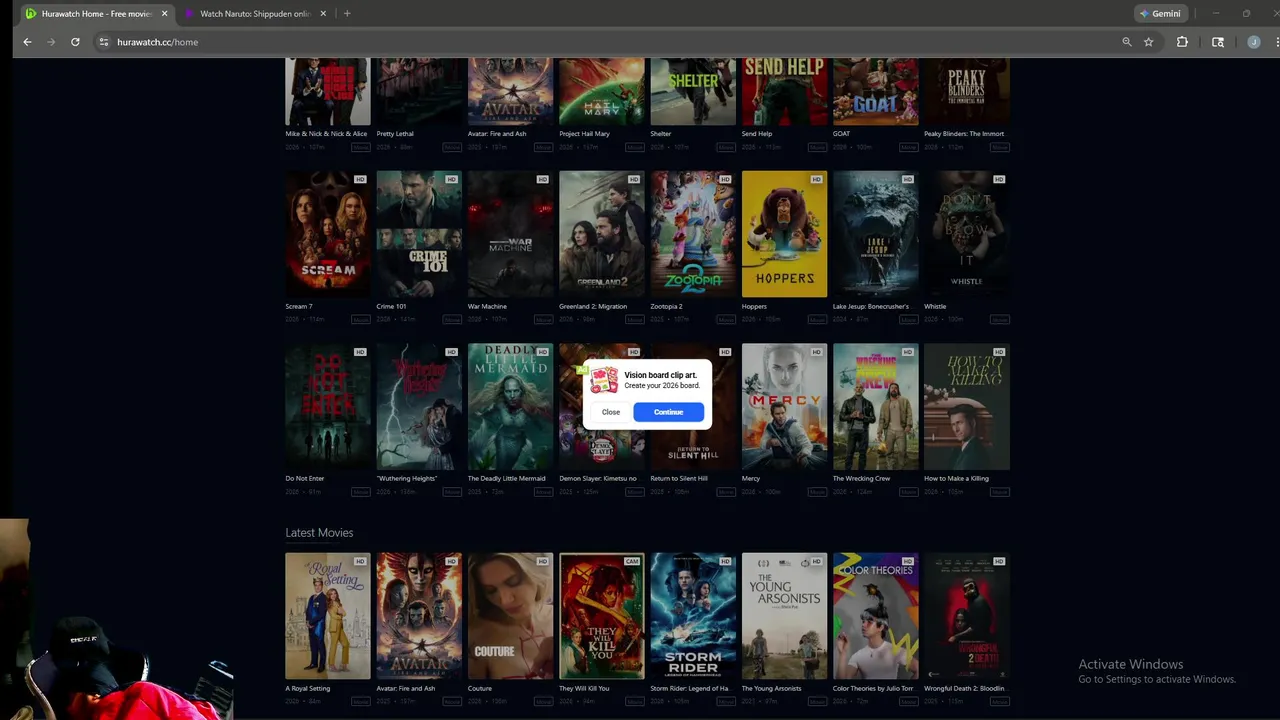This screenshot has height=720, width=1280.
Task: Open the Storm Rider poster
Action: 693,616
